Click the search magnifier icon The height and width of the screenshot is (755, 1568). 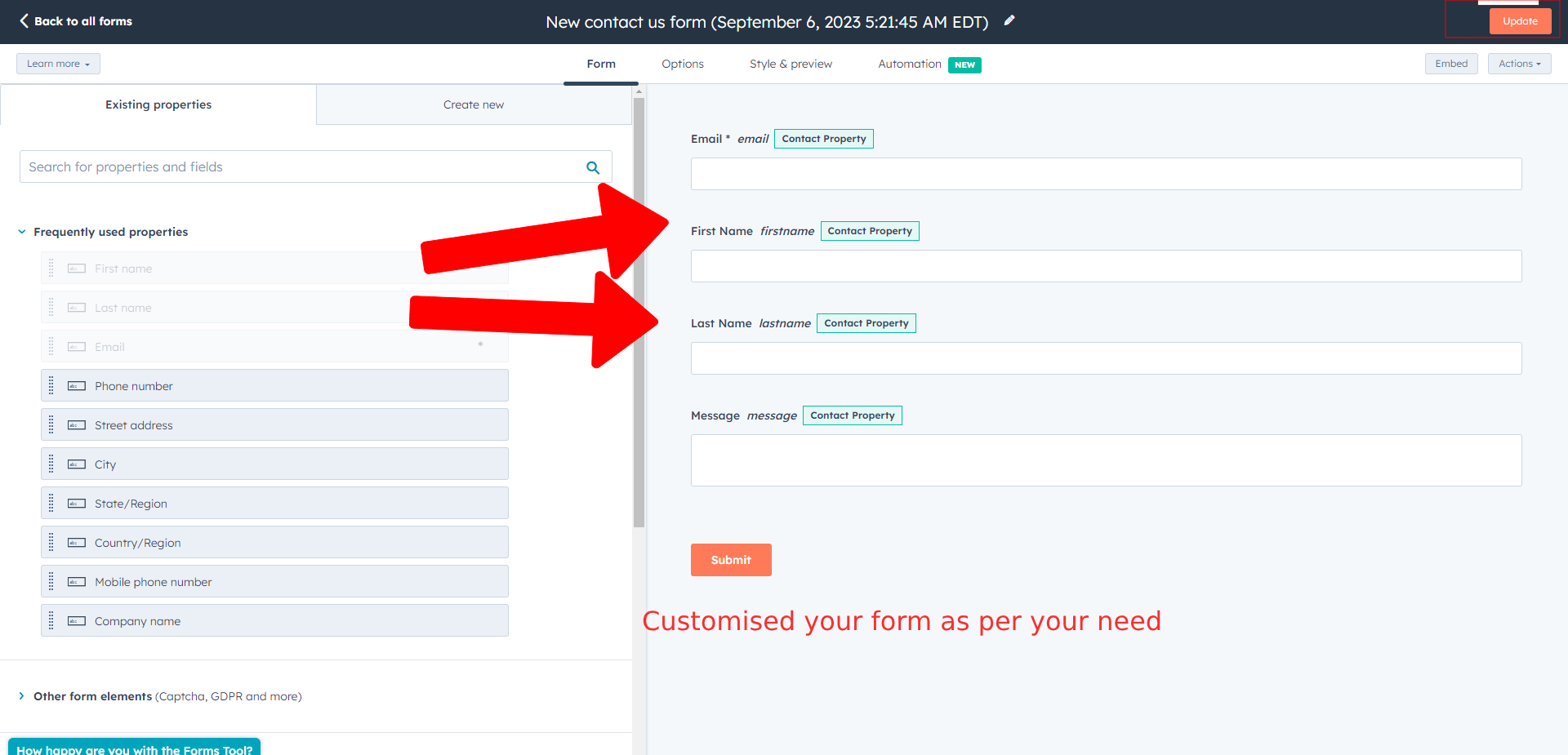tap(593, 167)
